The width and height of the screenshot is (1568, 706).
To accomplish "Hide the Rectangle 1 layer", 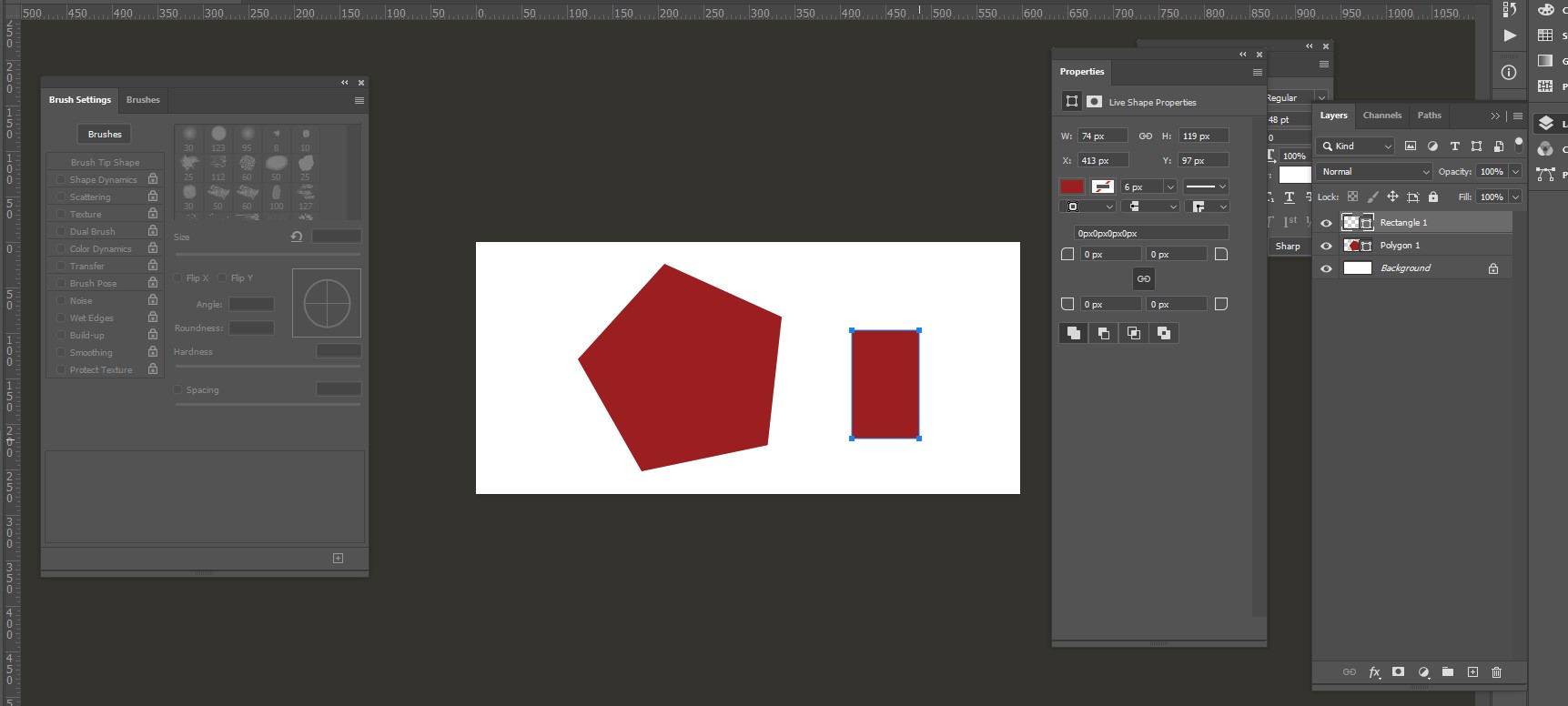I will [x=1326, y=223].
